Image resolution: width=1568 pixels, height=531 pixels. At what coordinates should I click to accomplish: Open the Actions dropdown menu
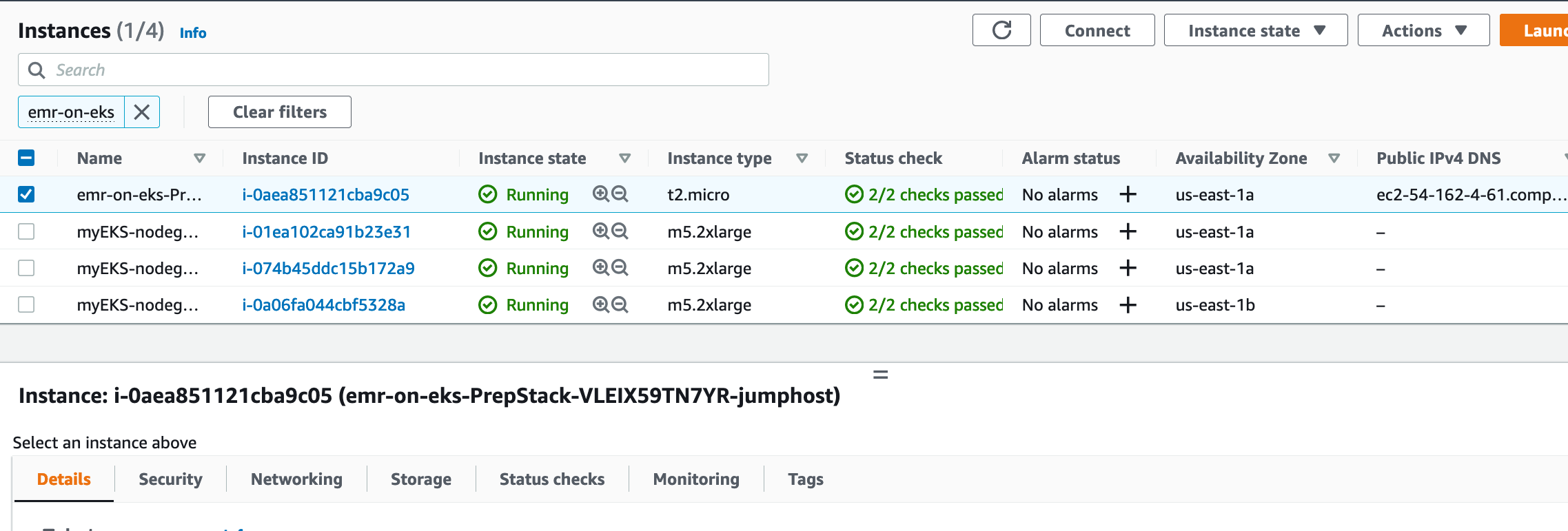point(1423,30)
